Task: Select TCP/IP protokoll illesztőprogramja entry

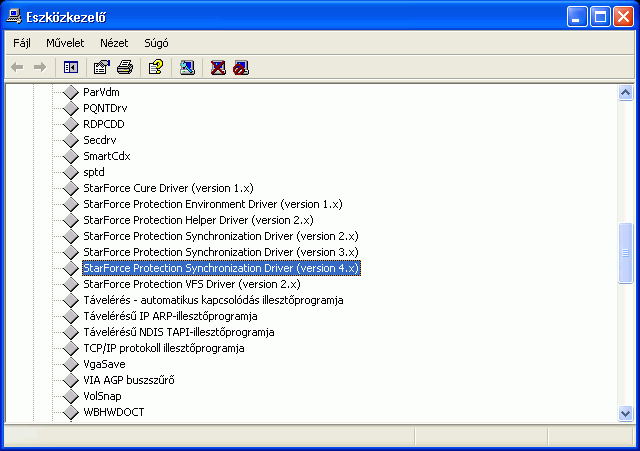Action: point(163,348)
